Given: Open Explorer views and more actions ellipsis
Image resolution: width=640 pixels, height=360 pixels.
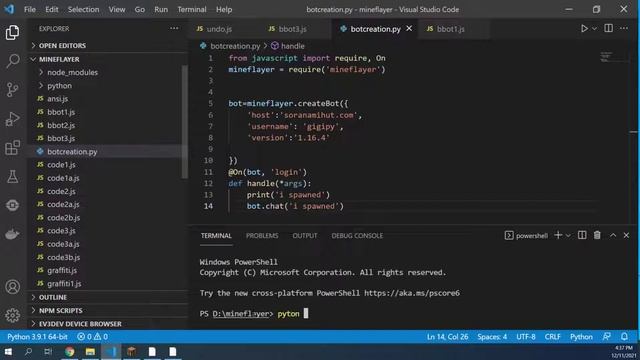Looking at the screenshot, I should (174, 28).
